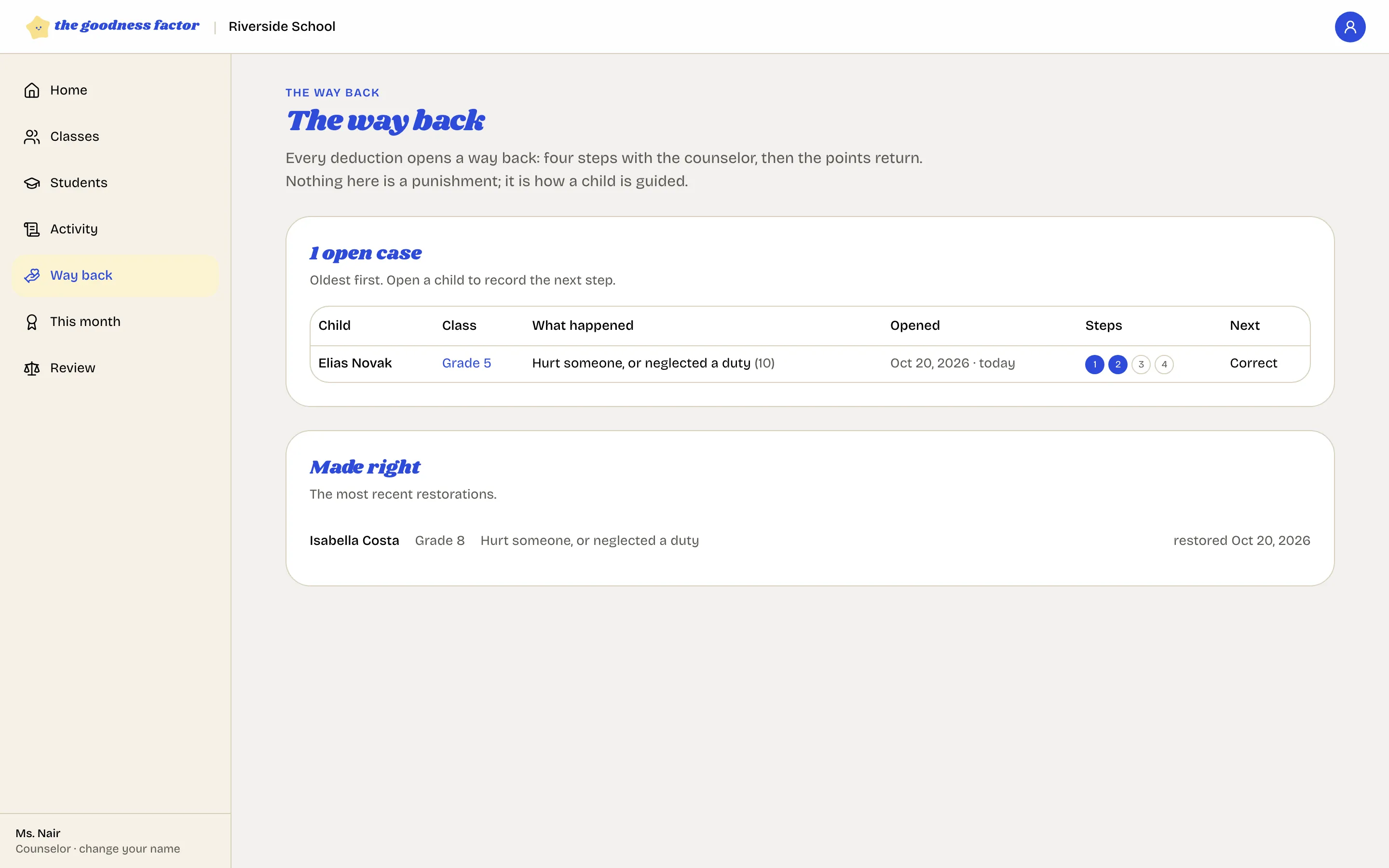This screenshot has height=868, width=1389.
Task: Click 'Oct 20, 2026 · today' cell
Action: click(x=952, y=364)
